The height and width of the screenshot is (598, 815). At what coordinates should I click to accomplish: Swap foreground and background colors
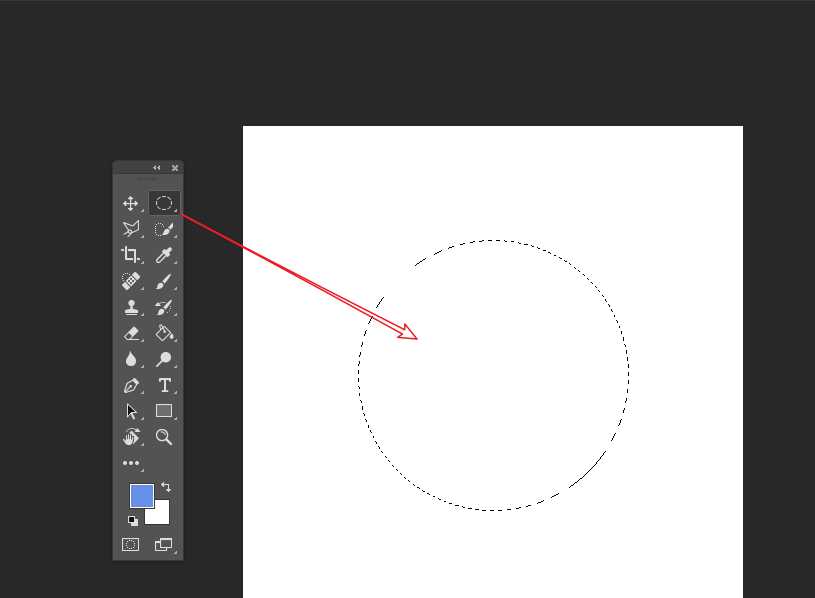click(166, 487)
